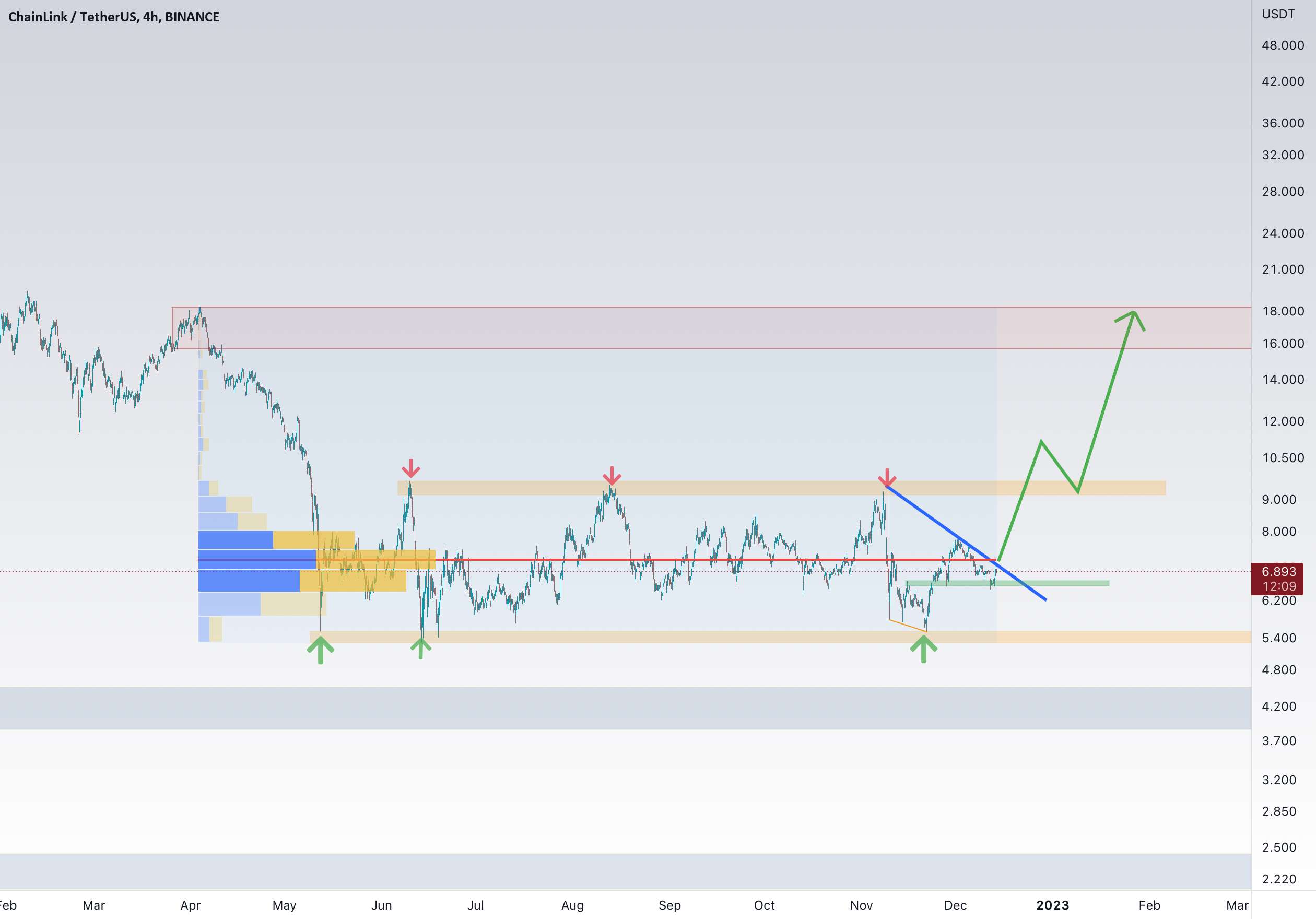Select the 9.000 price axis label
Viewport: 1316px width, 919px height.
click(x=1278, y=500)
